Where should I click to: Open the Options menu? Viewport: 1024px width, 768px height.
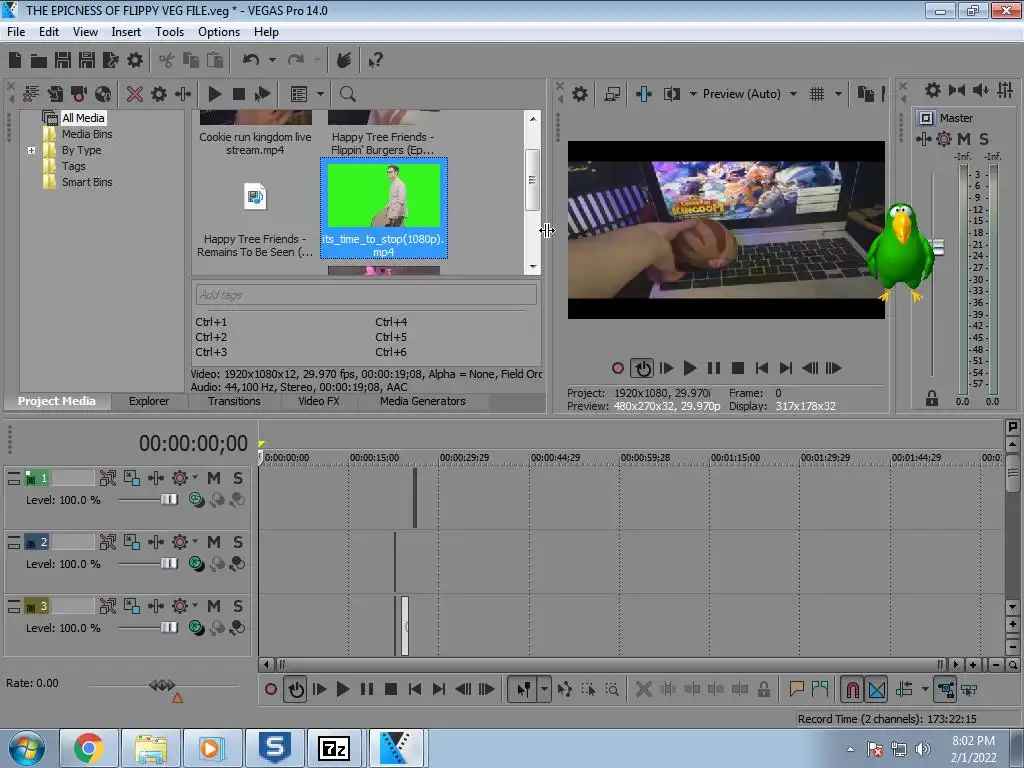pyautogui.click(x=219, y=31)
